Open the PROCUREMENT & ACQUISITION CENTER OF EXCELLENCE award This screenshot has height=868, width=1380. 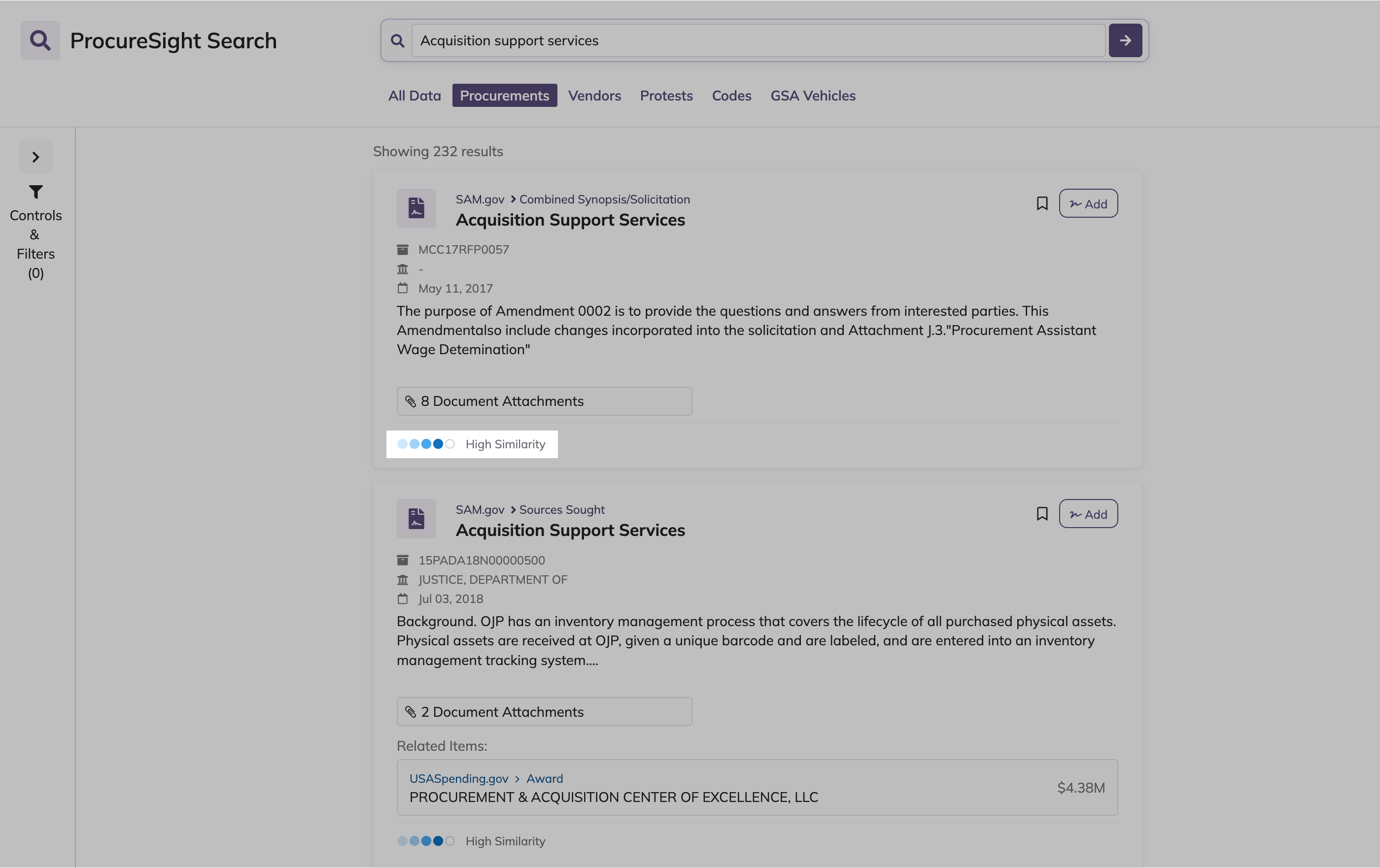pos(613,798)
